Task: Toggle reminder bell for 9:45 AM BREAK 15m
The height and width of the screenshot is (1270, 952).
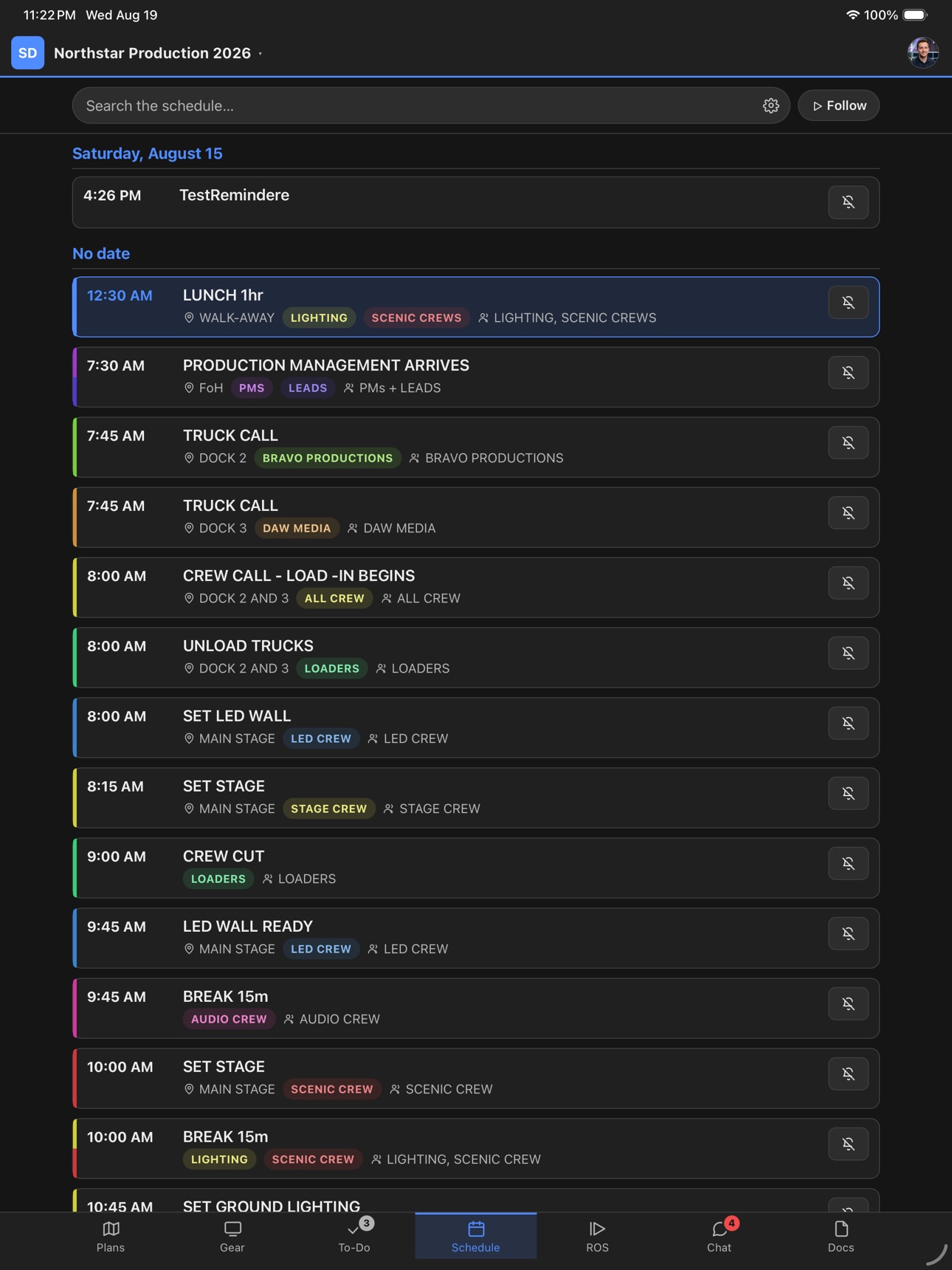Action: 848,1003
